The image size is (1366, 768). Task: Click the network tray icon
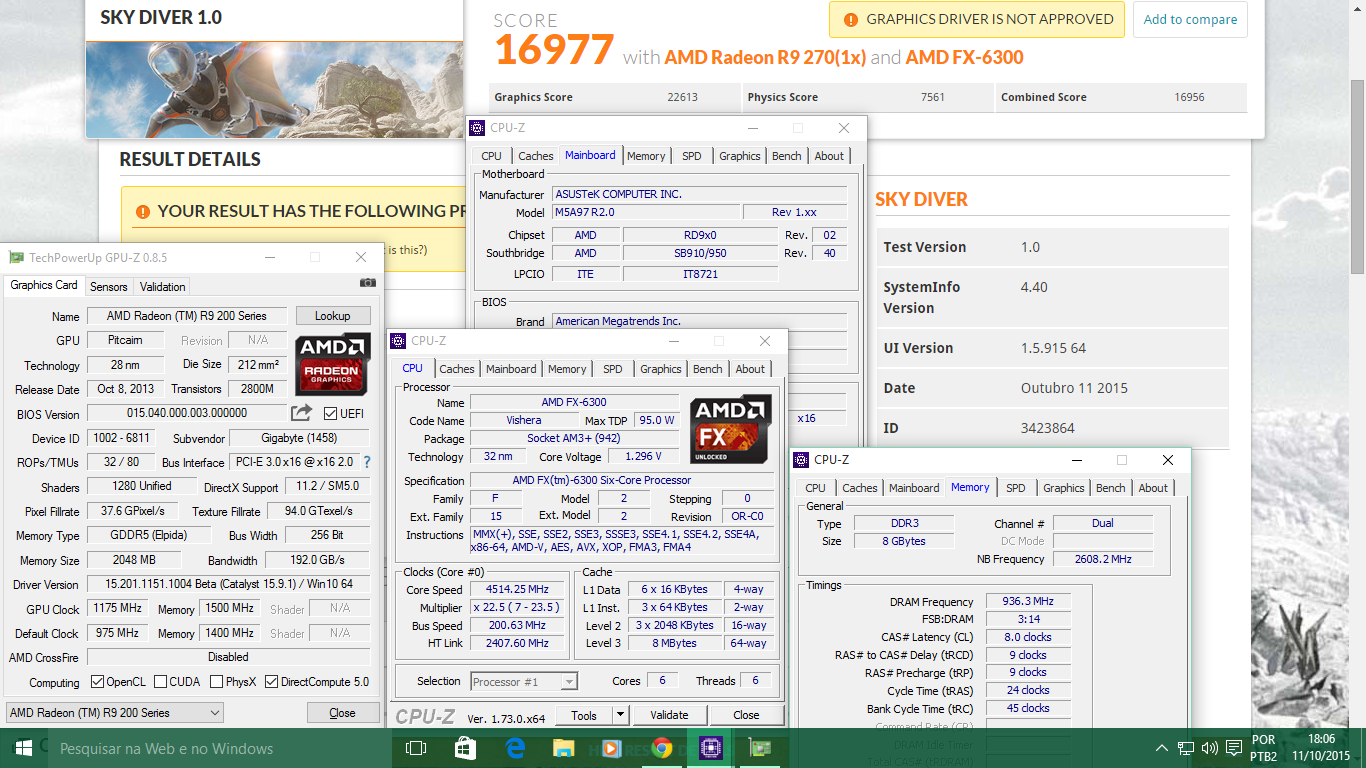click(x=1186, y=748)
